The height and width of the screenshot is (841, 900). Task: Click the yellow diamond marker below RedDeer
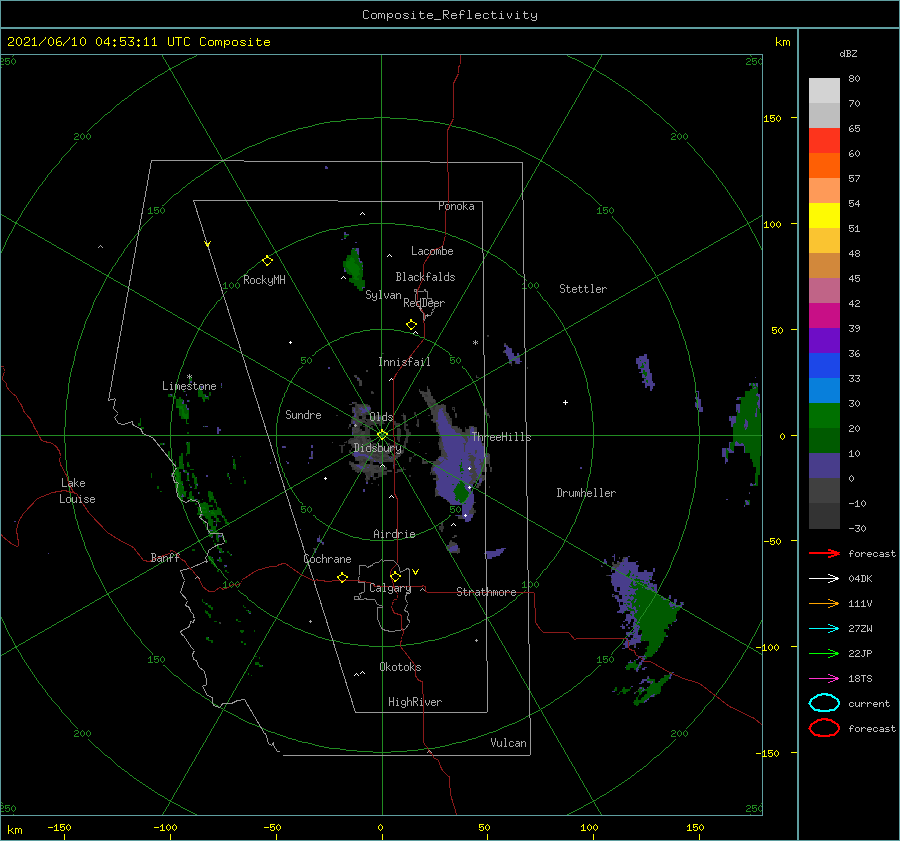pos(411,324)
